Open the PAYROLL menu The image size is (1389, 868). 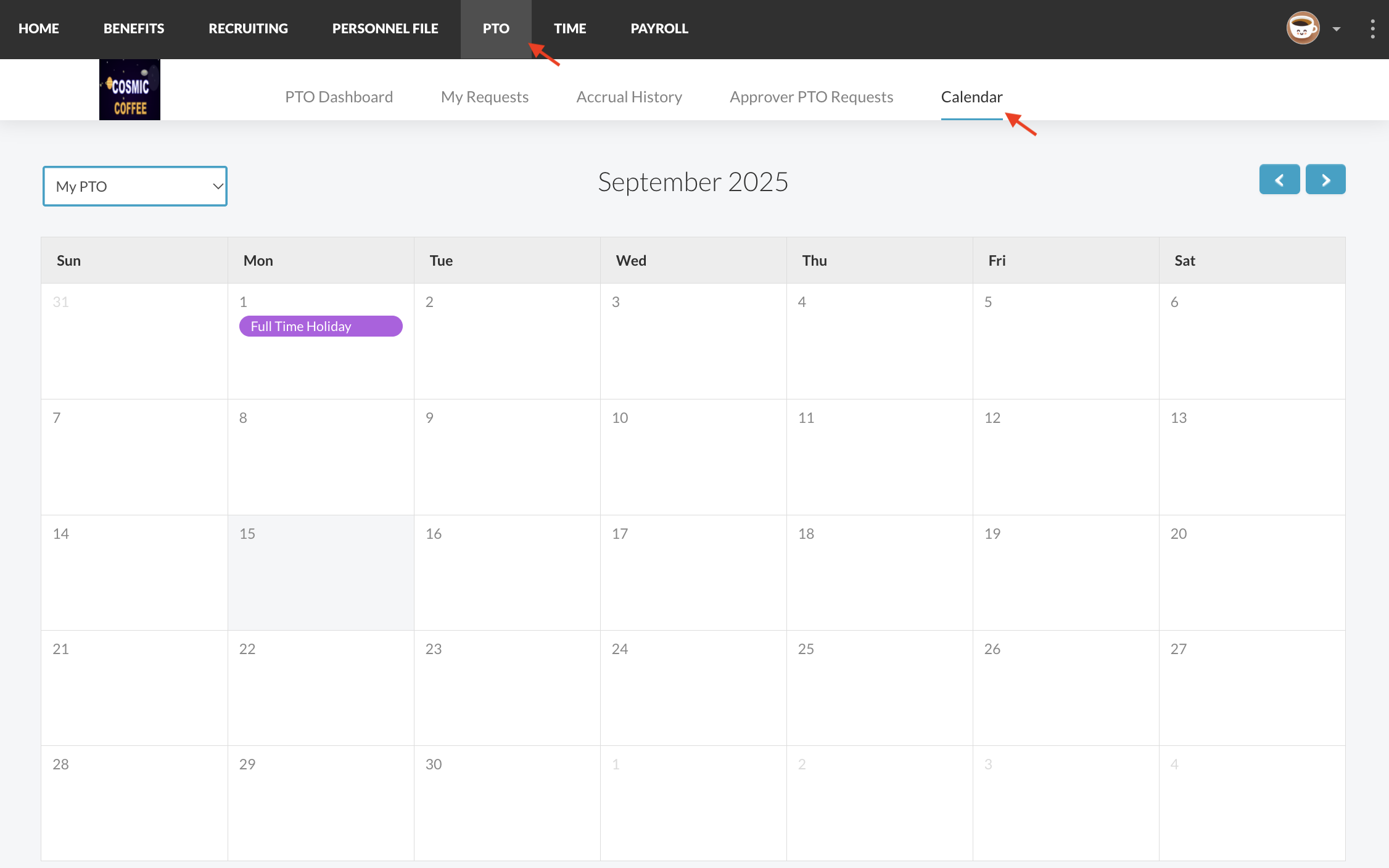click(x=659, y=28)
